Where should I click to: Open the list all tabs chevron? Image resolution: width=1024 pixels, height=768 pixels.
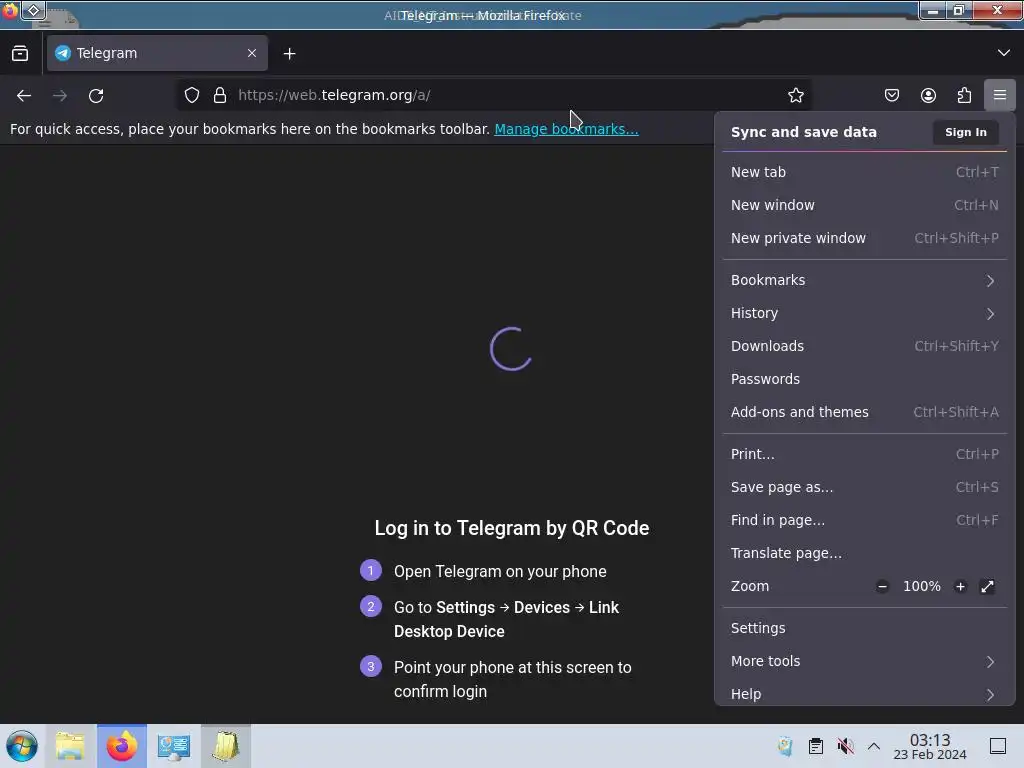click(x=1004, y=53)
